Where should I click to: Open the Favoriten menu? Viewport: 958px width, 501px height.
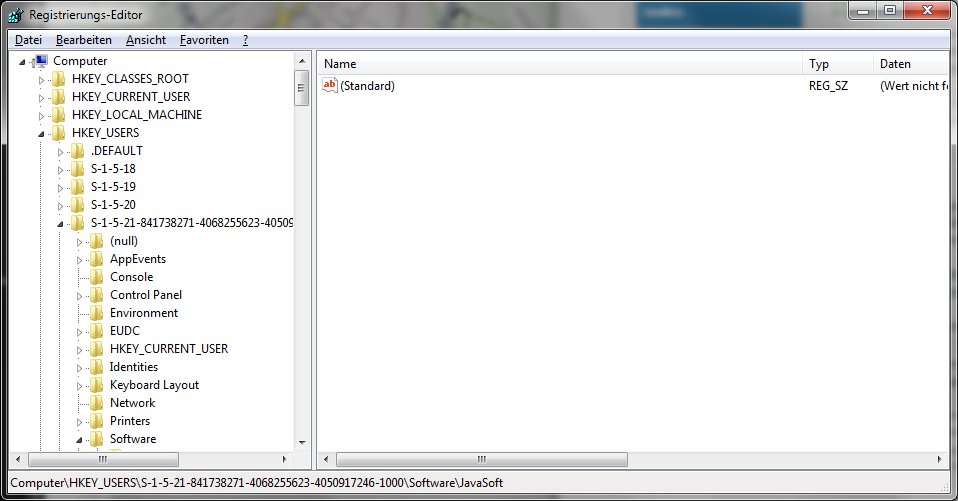pyautogui.click(x=204, y=40)
